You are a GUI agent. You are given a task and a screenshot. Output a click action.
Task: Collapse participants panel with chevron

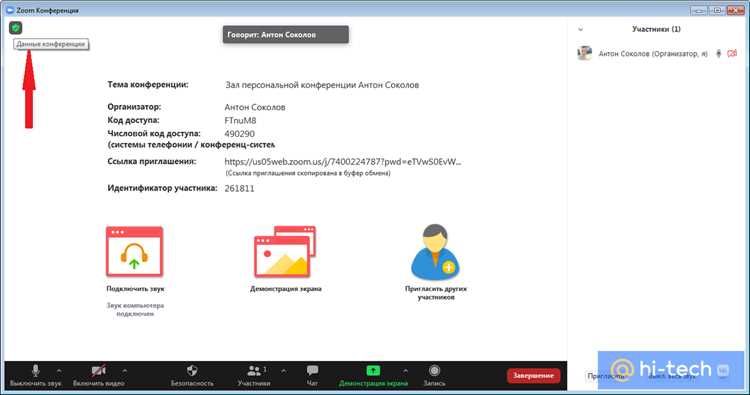580,29
